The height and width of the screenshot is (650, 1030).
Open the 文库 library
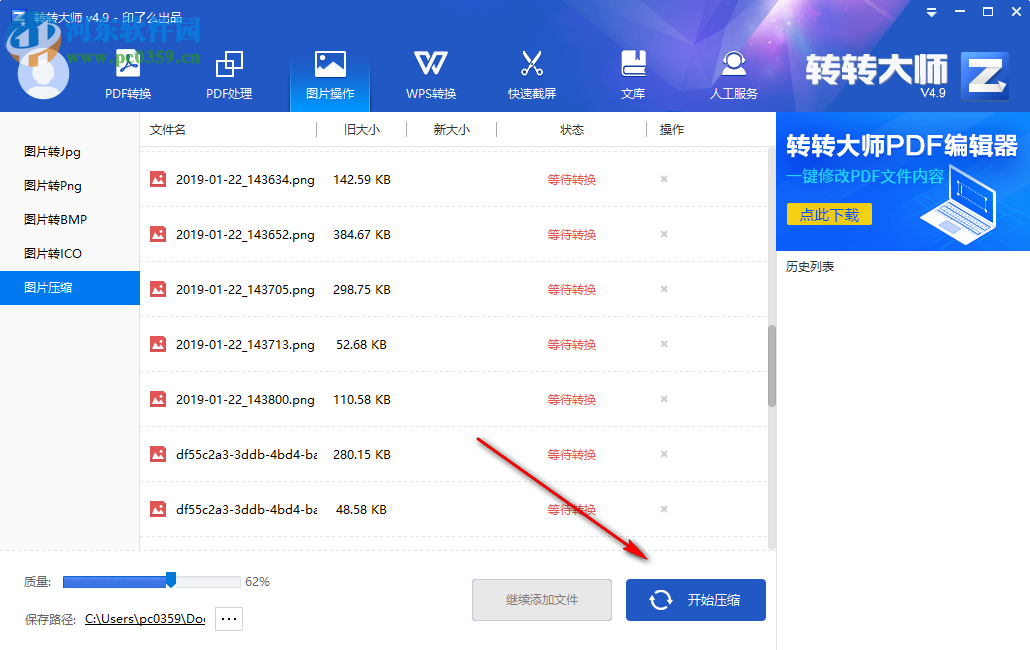[633, 73]
